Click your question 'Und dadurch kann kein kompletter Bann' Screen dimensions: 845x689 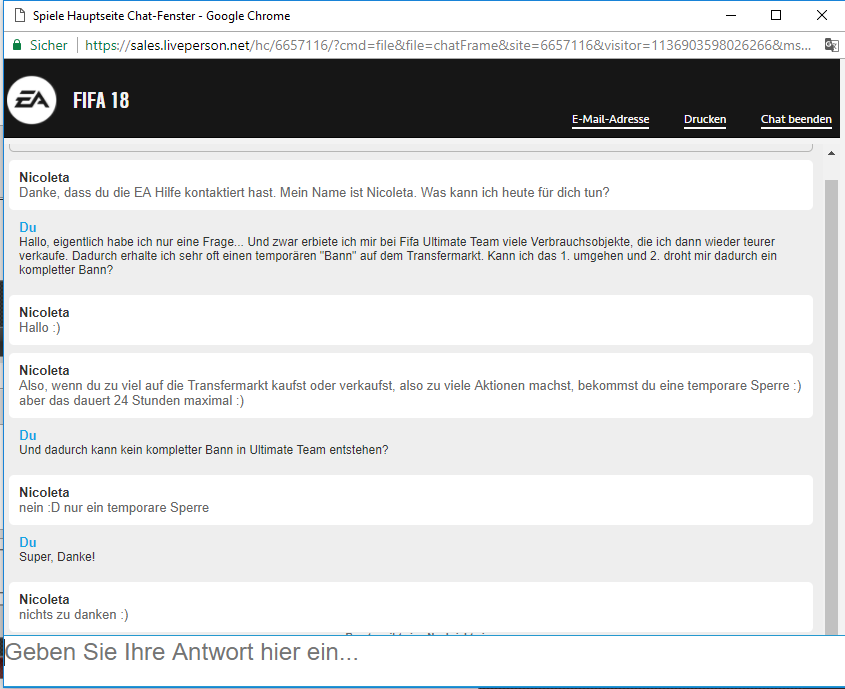204,450
